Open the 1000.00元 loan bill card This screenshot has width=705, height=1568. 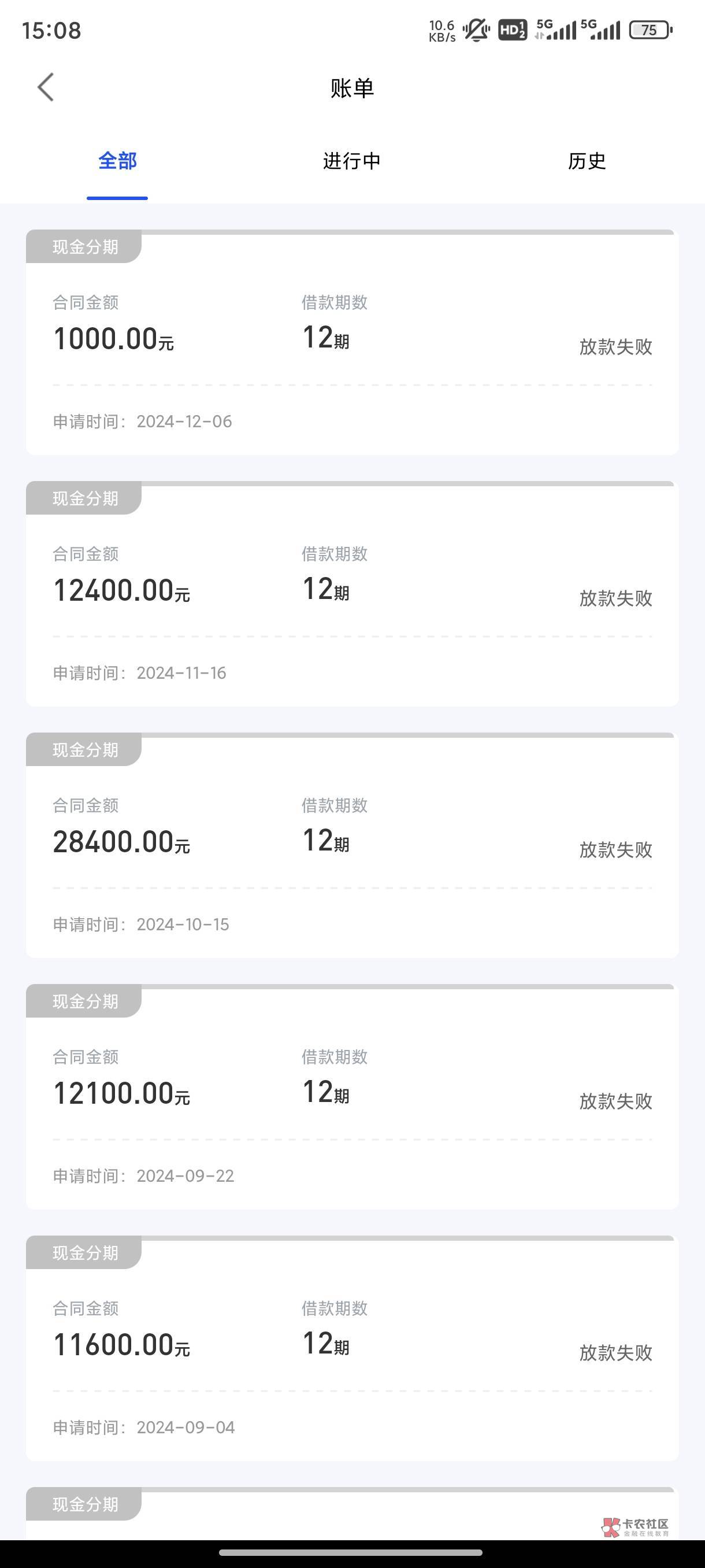click(x=351, y=343)
